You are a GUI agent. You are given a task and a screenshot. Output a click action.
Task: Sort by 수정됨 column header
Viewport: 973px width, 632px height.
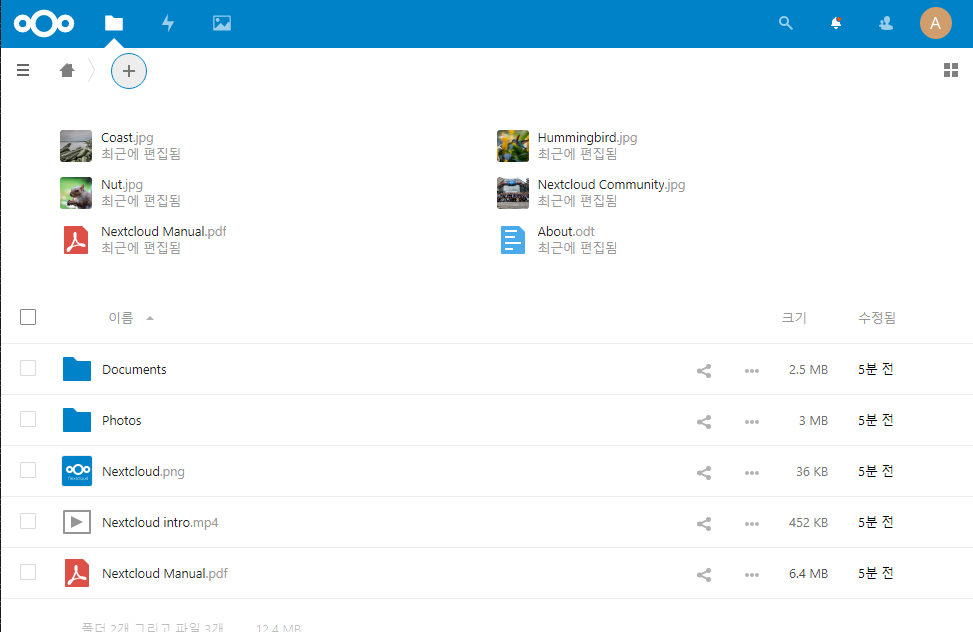(x=877, y=318)
